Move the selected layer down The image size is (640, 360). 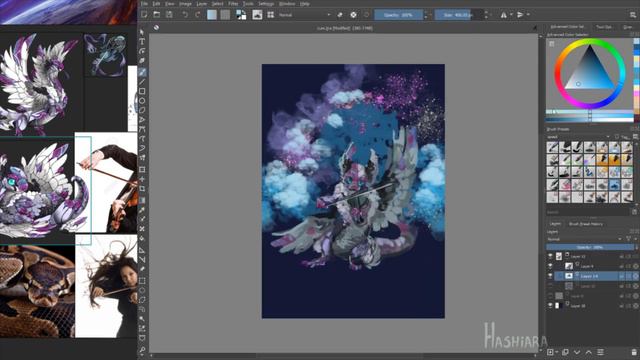(x=577, y=352)
